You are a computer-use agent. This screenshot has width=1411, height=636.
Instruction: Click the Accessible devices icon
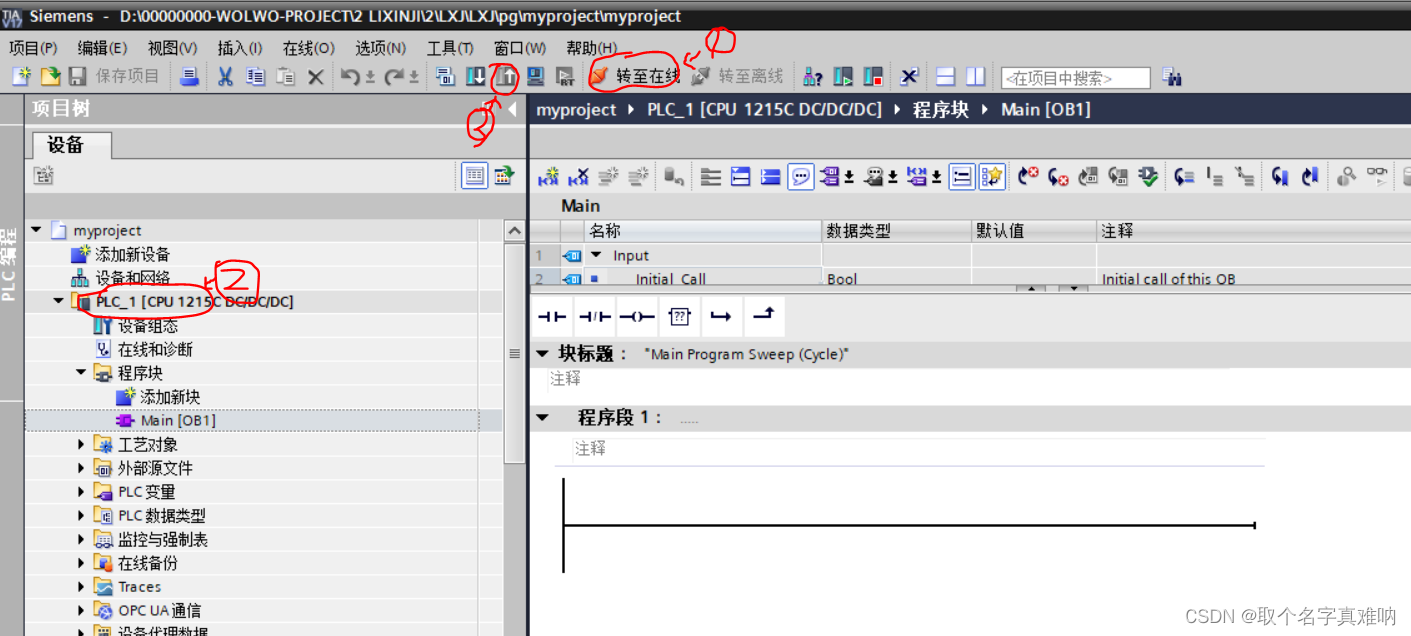point(814,76)
